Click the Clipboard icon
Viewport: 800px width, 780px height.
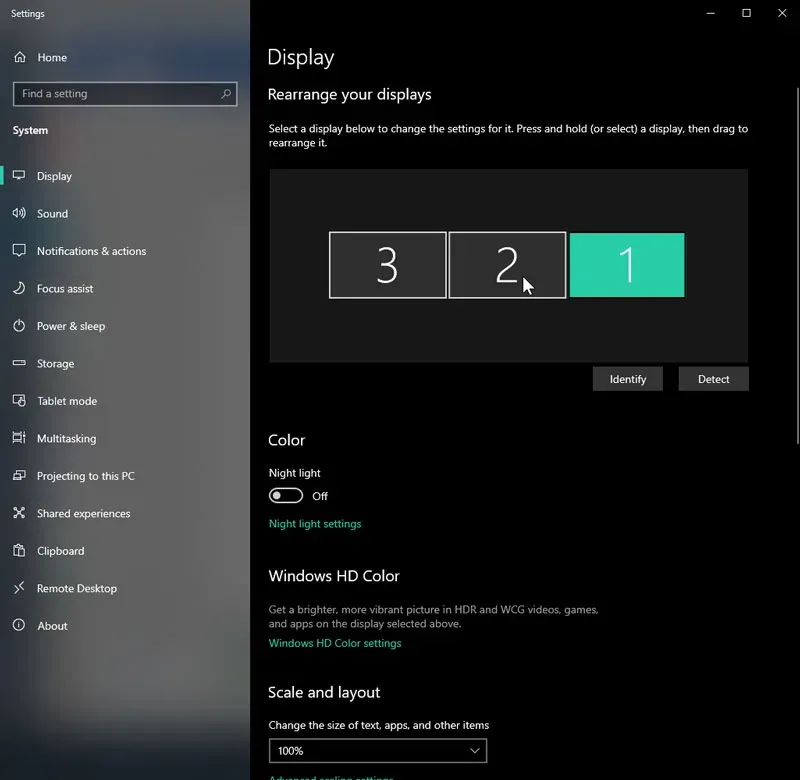click(x=19, y=550)
